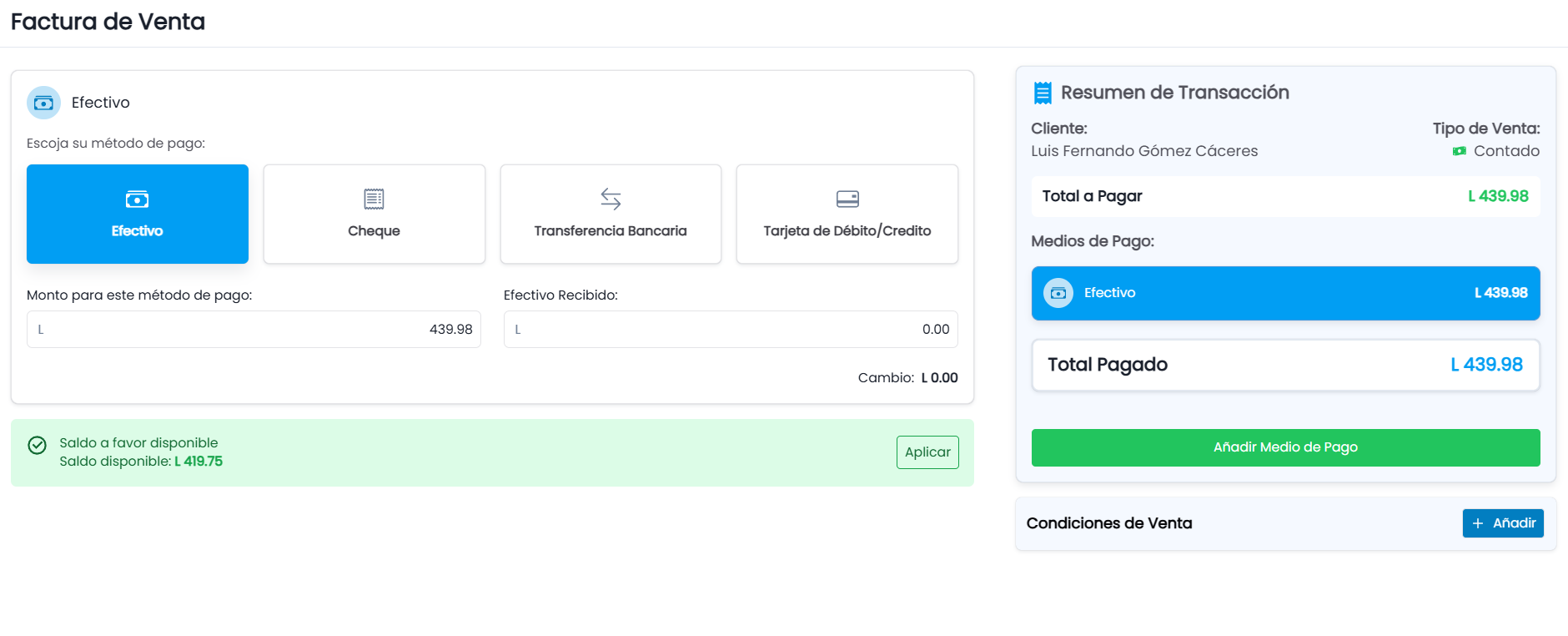
Task: Click the check-circle icon in the Saldo a favor banner
Action: click(38, 445)
